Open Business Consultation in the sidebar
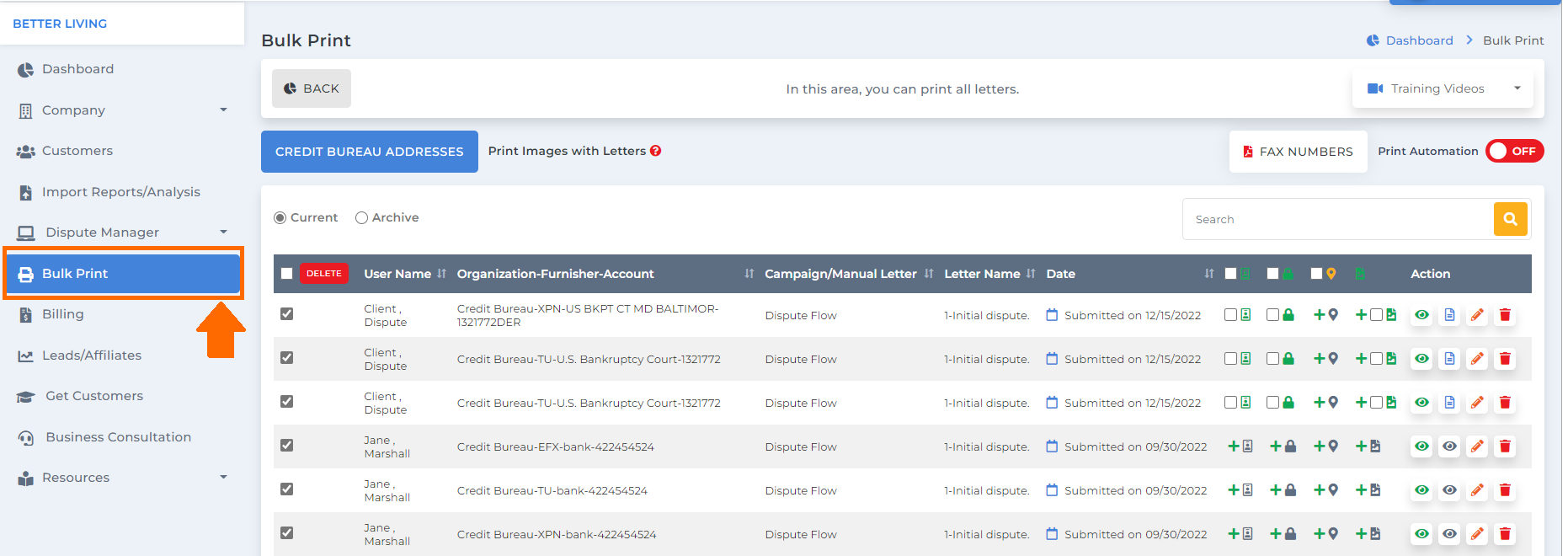 tap(118, 437)
